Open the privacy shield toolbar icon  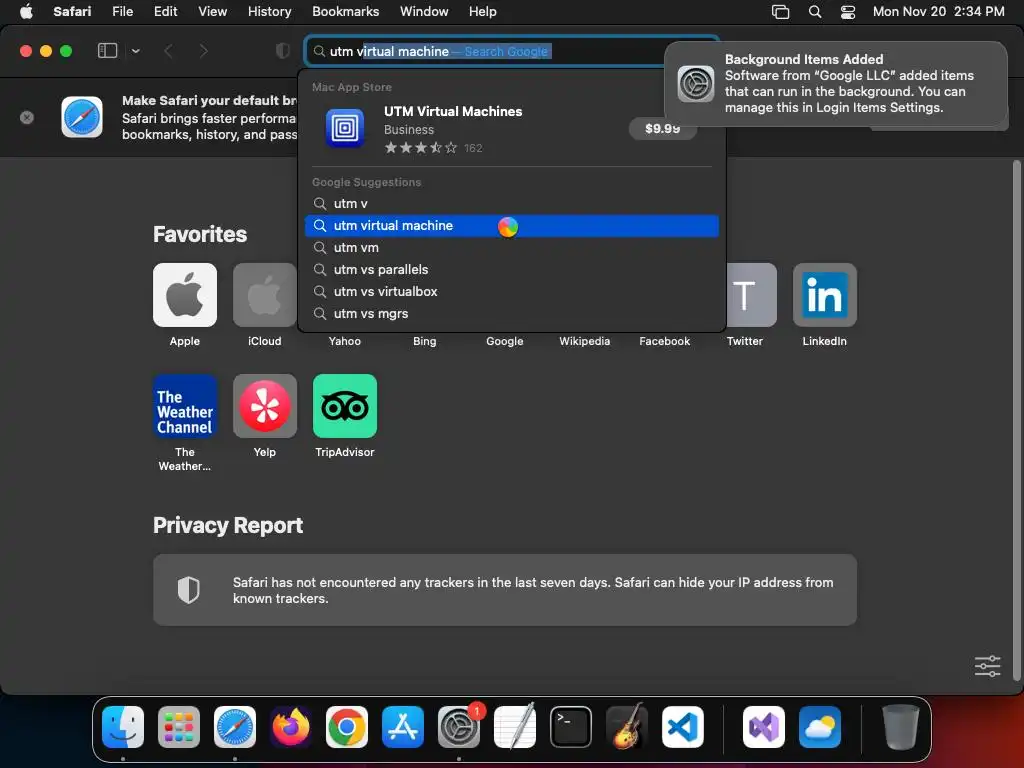click(x=283, y=50)
